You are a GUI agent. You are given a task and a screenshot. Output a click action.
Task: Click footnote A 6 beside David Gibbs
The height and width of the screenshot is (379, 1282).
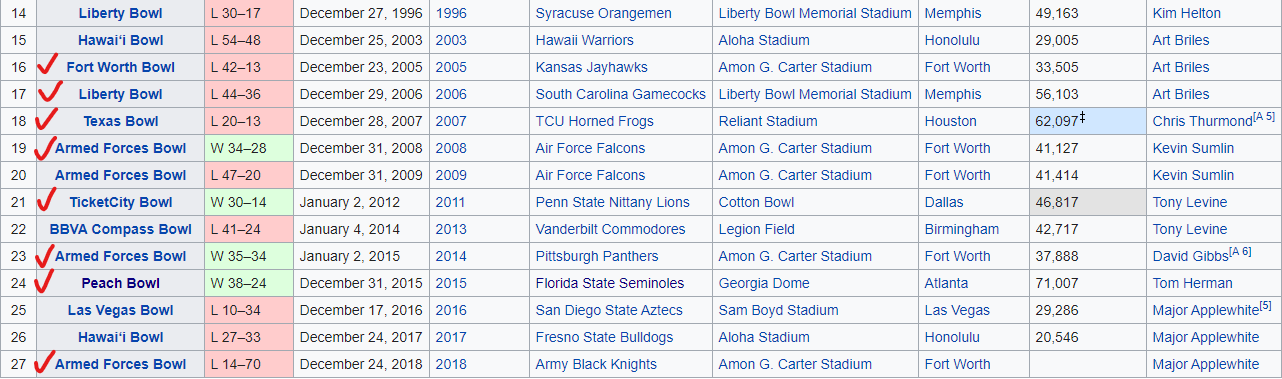(x=1239, y=252)
